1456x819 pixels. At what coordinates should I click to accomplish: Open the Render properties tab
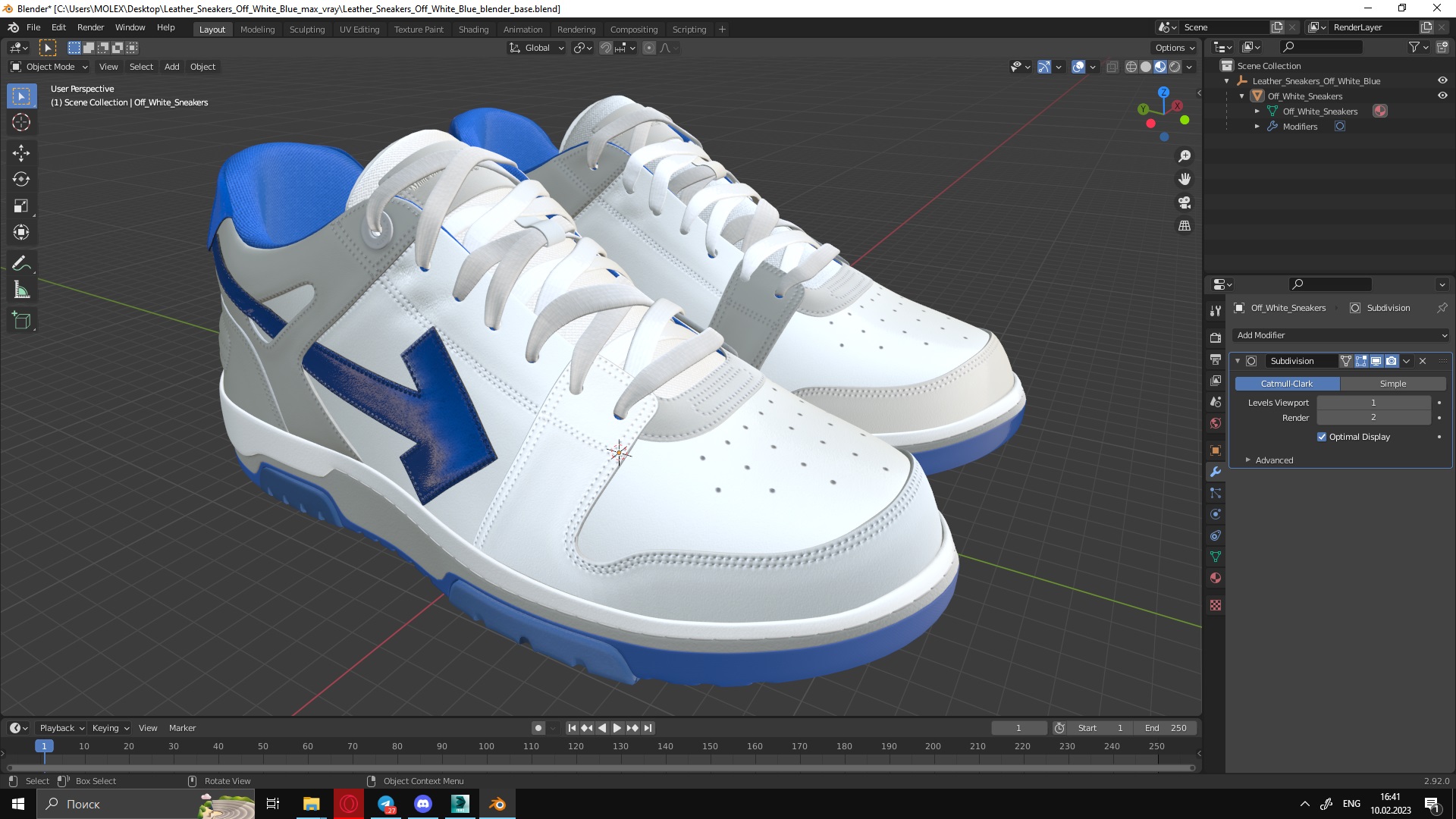[x=1216, y=337]
